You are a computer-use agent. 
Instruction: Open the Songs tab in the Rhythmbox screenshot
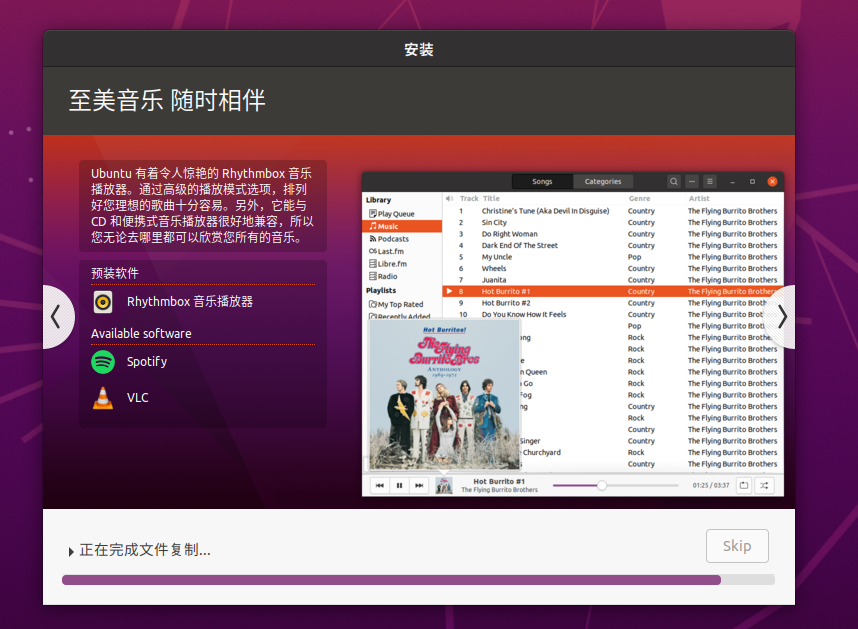[x=542, y=182]
